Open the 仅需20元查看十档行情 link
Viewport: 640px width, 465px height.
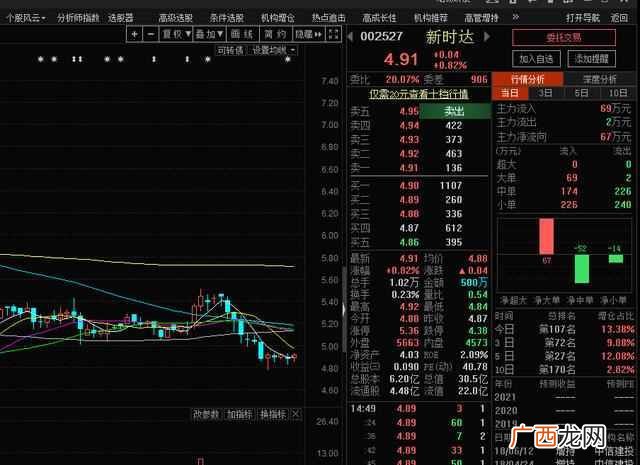click(419, 94)
